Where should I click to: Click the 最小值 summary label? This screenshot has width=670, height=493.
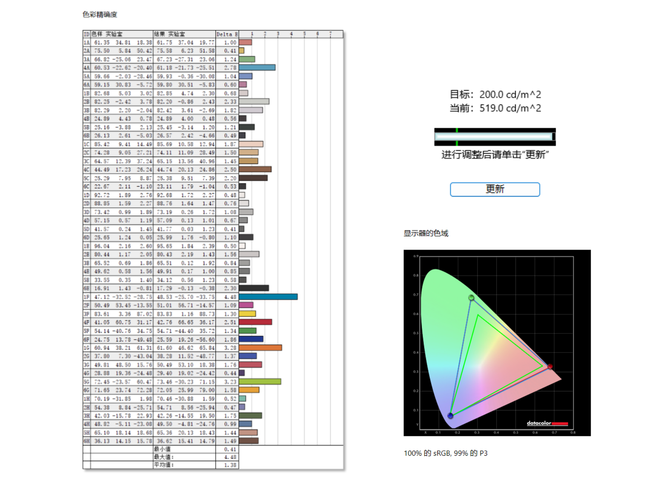click(162, 449)
